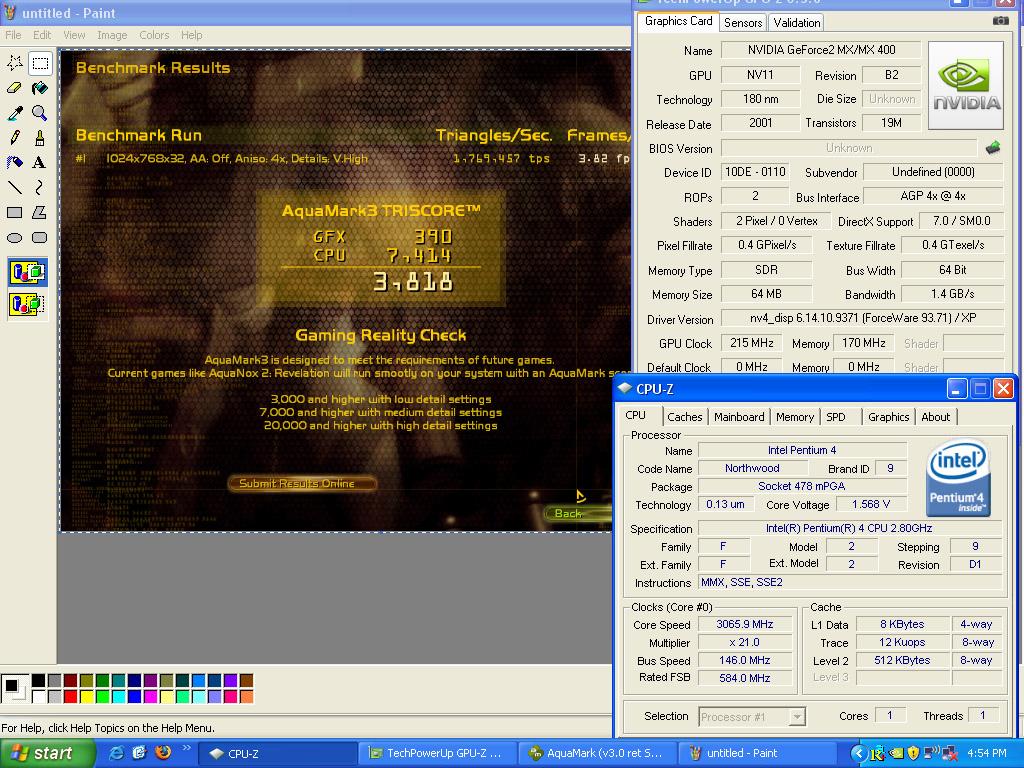Click the yellow security shield tray icon

(x=913, y=754)
